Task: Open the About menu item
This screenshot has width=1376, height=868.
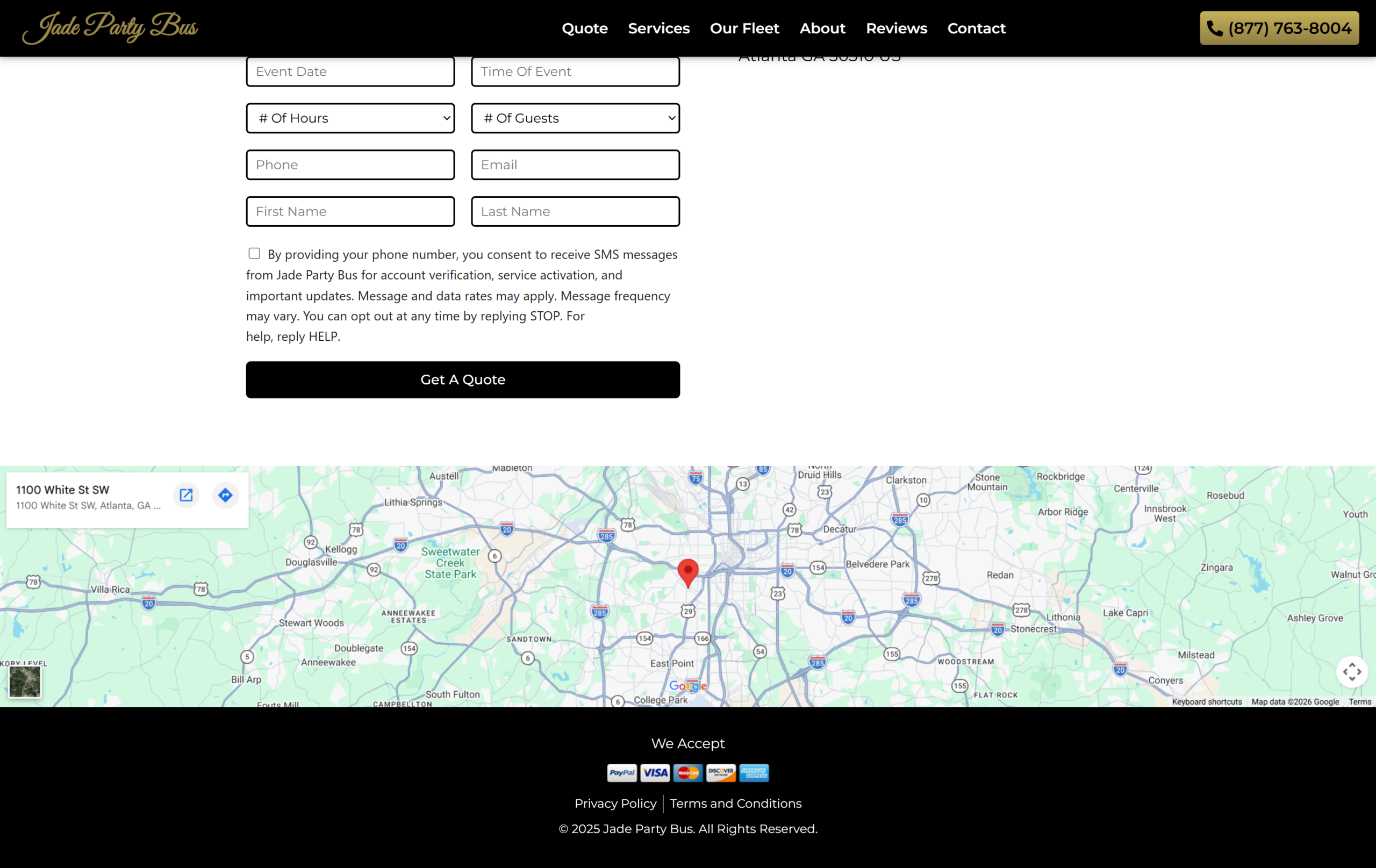Action: coord(822,28)
